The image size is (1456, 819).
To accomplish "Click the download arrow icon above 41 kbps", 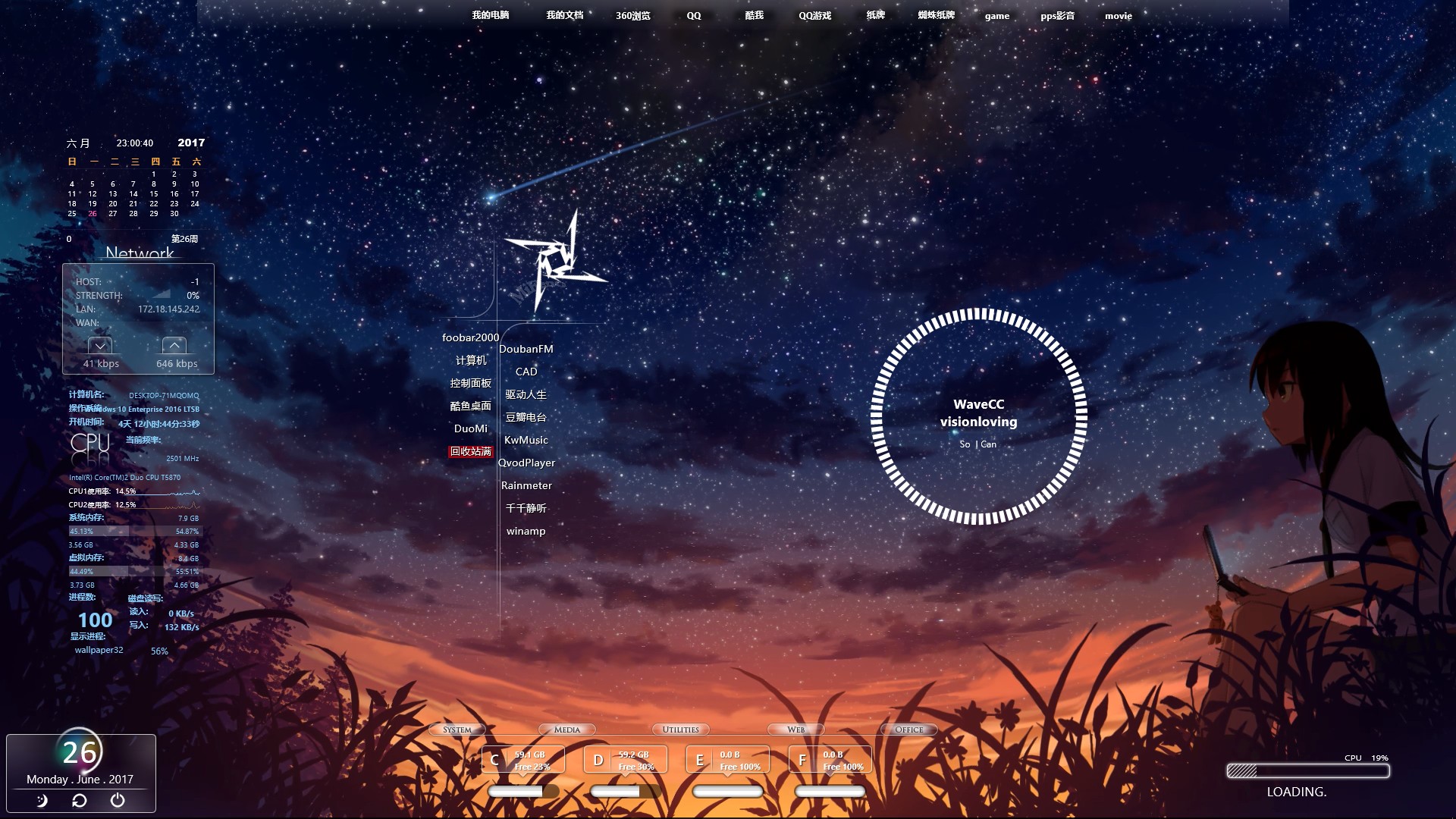I will point(100,345).
